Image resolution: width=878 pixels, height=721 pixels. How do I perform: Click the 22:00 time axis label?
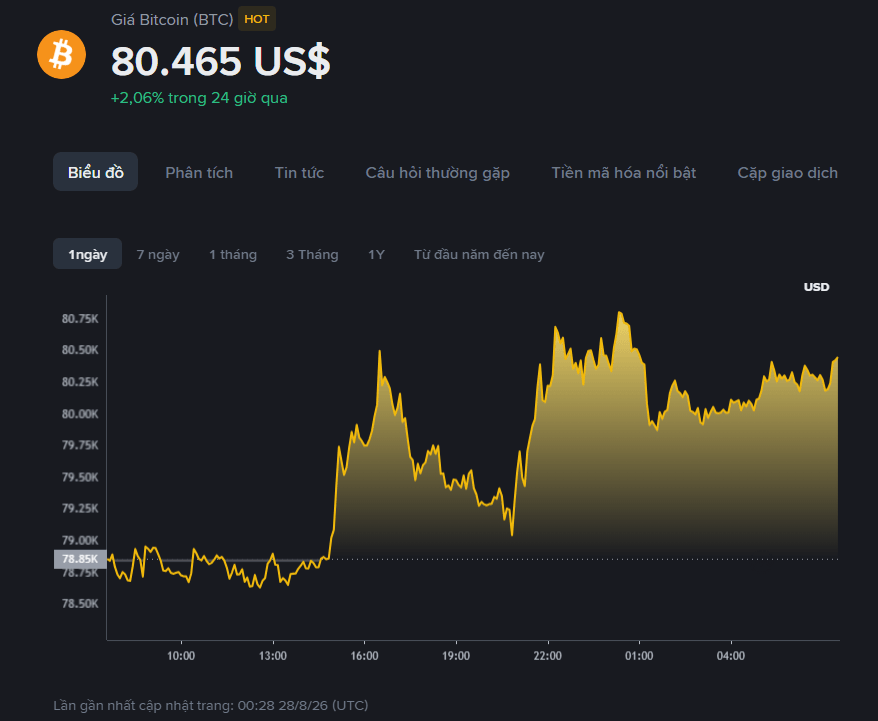tap(548, 656)
